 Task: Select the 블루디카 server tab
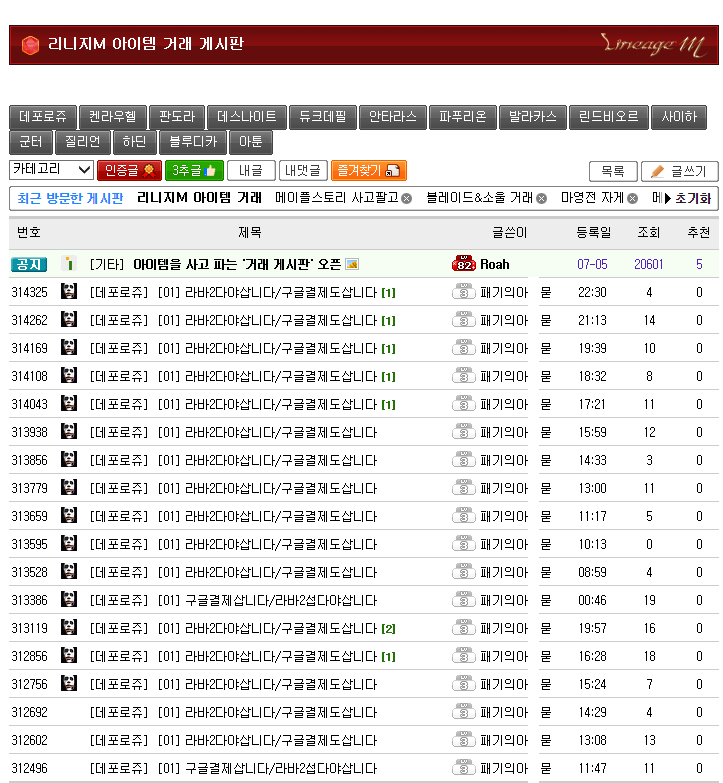193,142
